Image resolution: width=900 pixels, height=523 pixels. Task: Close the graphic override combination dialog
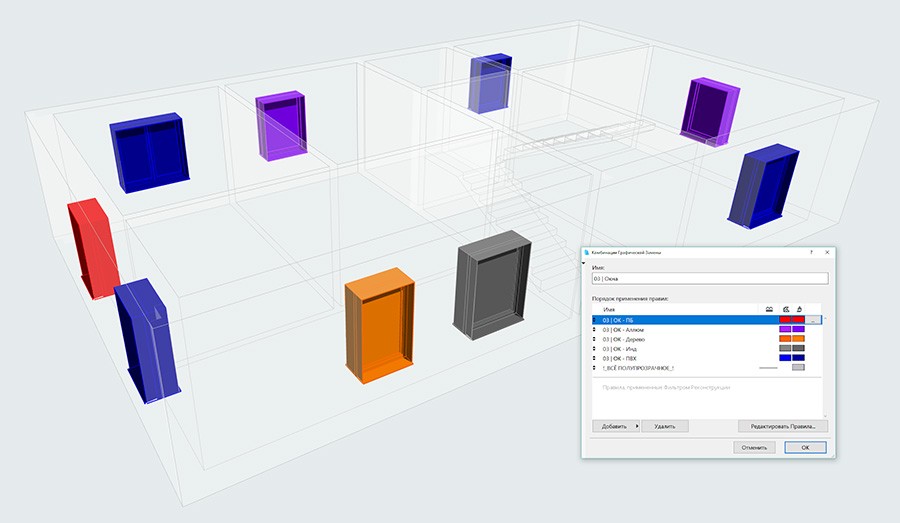pos(827,252)
